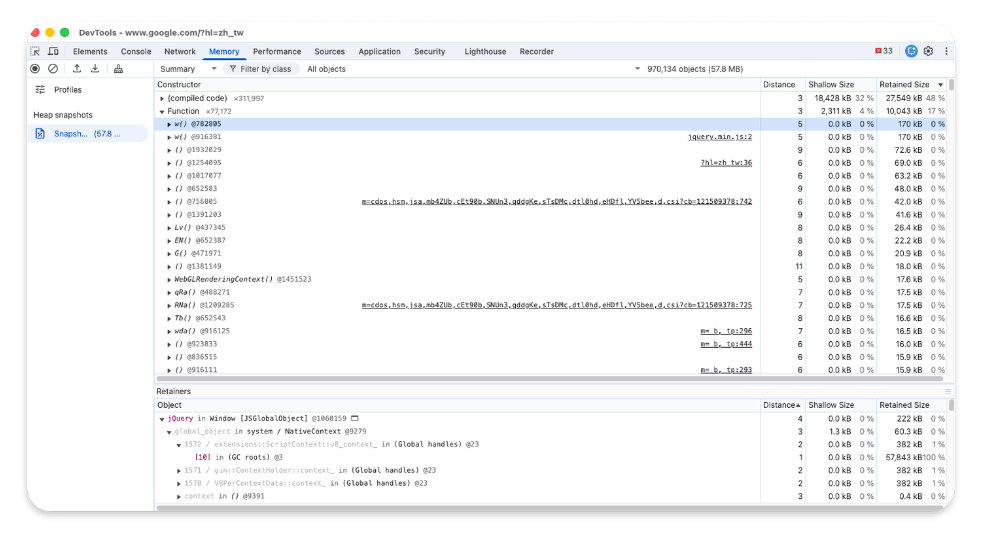
Task: Open the Lighthouse tab
Action: tap(485, 51)
